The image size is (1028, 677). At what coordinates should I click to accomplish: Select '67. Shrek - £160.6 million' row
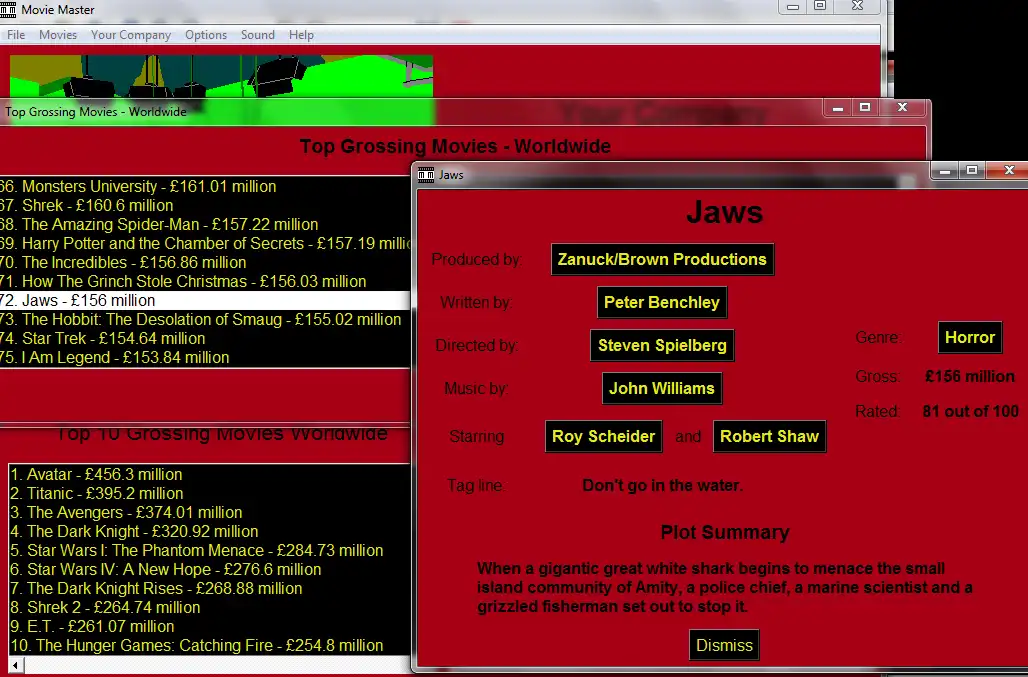(x=205, y=205)
